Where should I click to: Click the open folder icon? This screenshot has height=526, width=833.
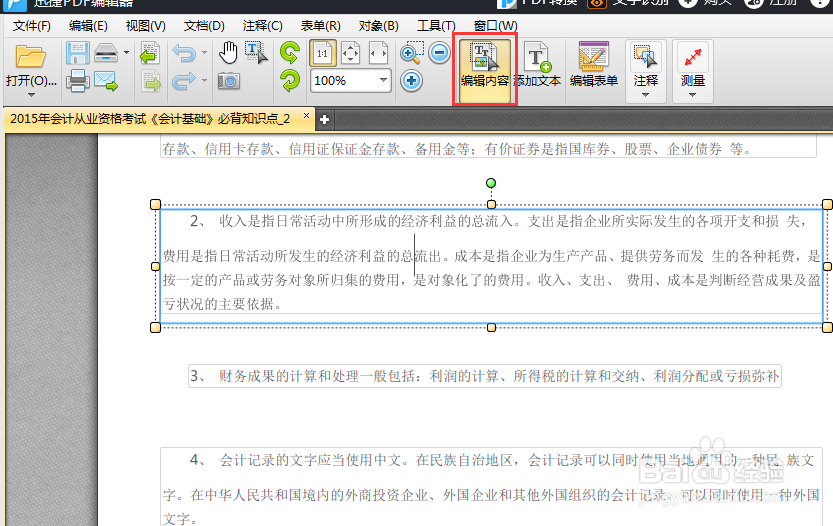pos(31,56)
